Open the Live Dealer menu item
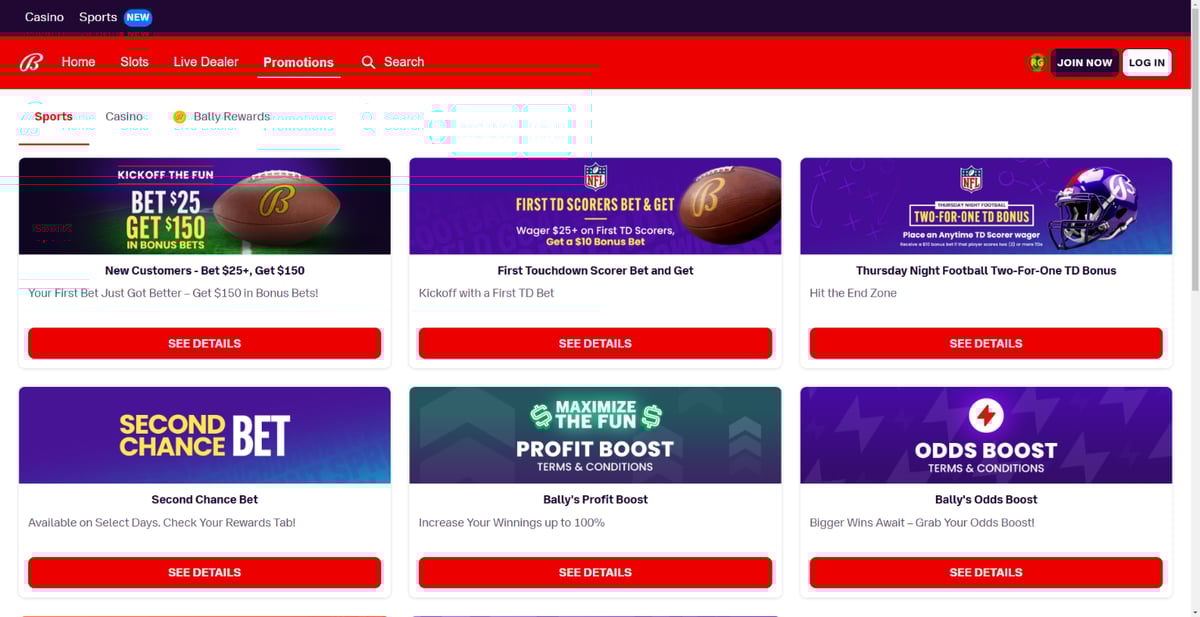The height and width of the screenshot is (617, 1200). coord(206,62)
